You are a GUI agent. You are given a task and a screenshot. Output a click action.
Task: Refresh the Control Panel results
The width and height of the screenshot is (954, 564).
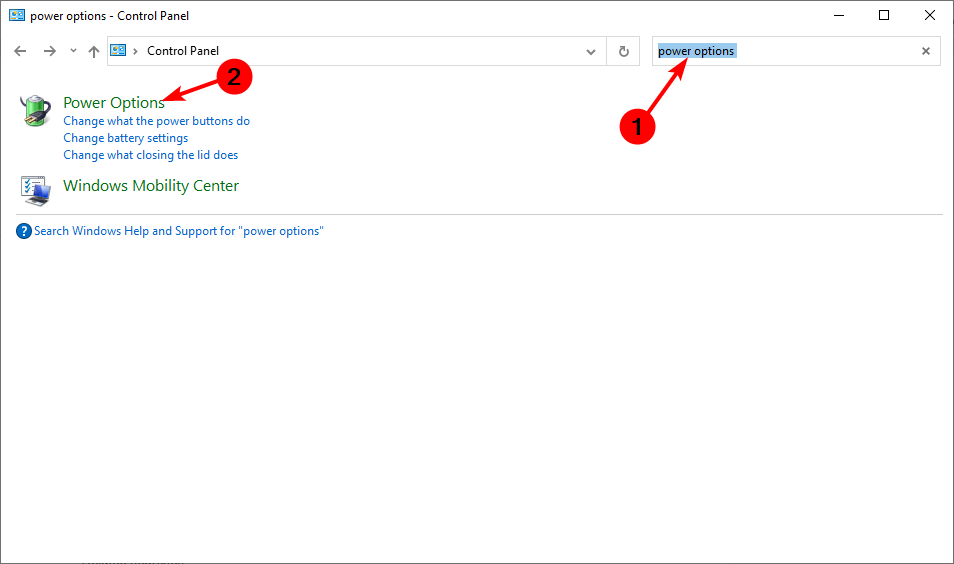pos(624,52)
